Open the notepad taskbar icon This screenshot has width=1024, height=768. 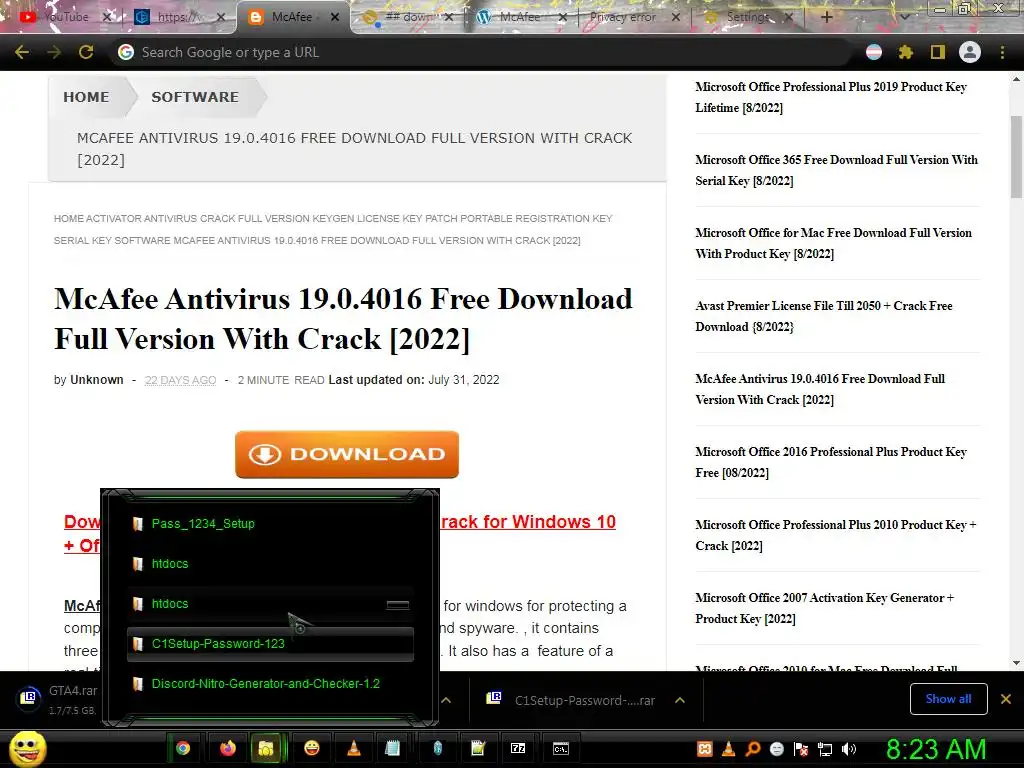click(392, 748)
